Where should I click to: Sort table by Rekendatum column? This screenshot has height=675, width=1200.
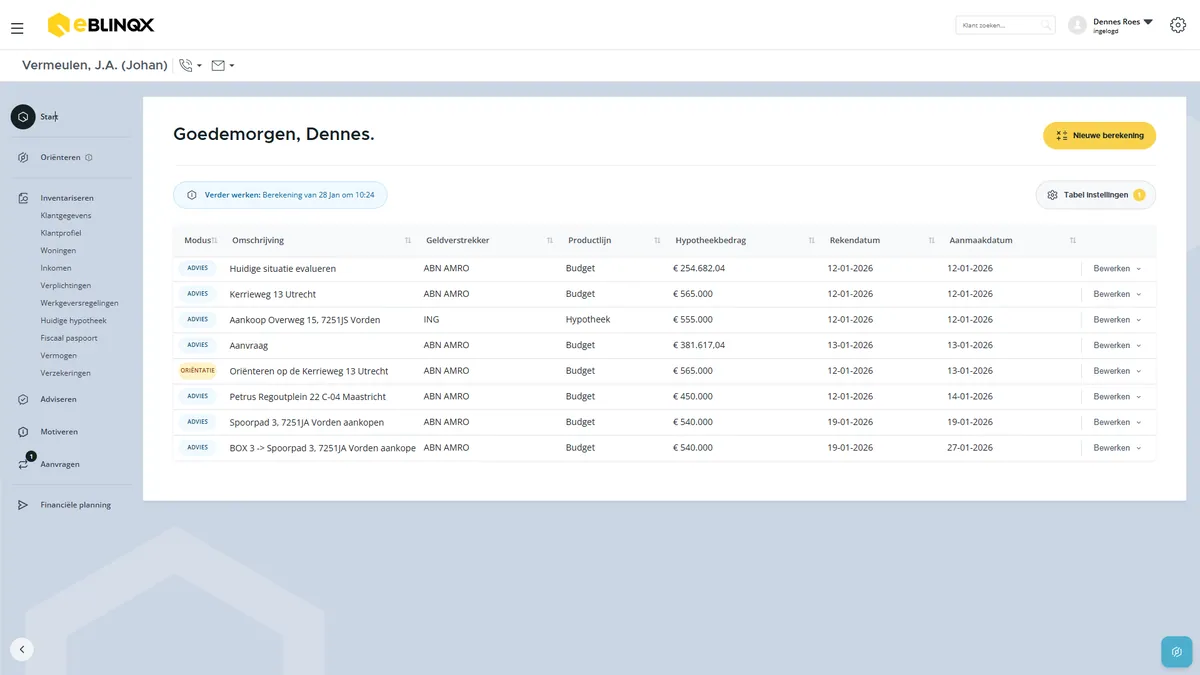931,241
